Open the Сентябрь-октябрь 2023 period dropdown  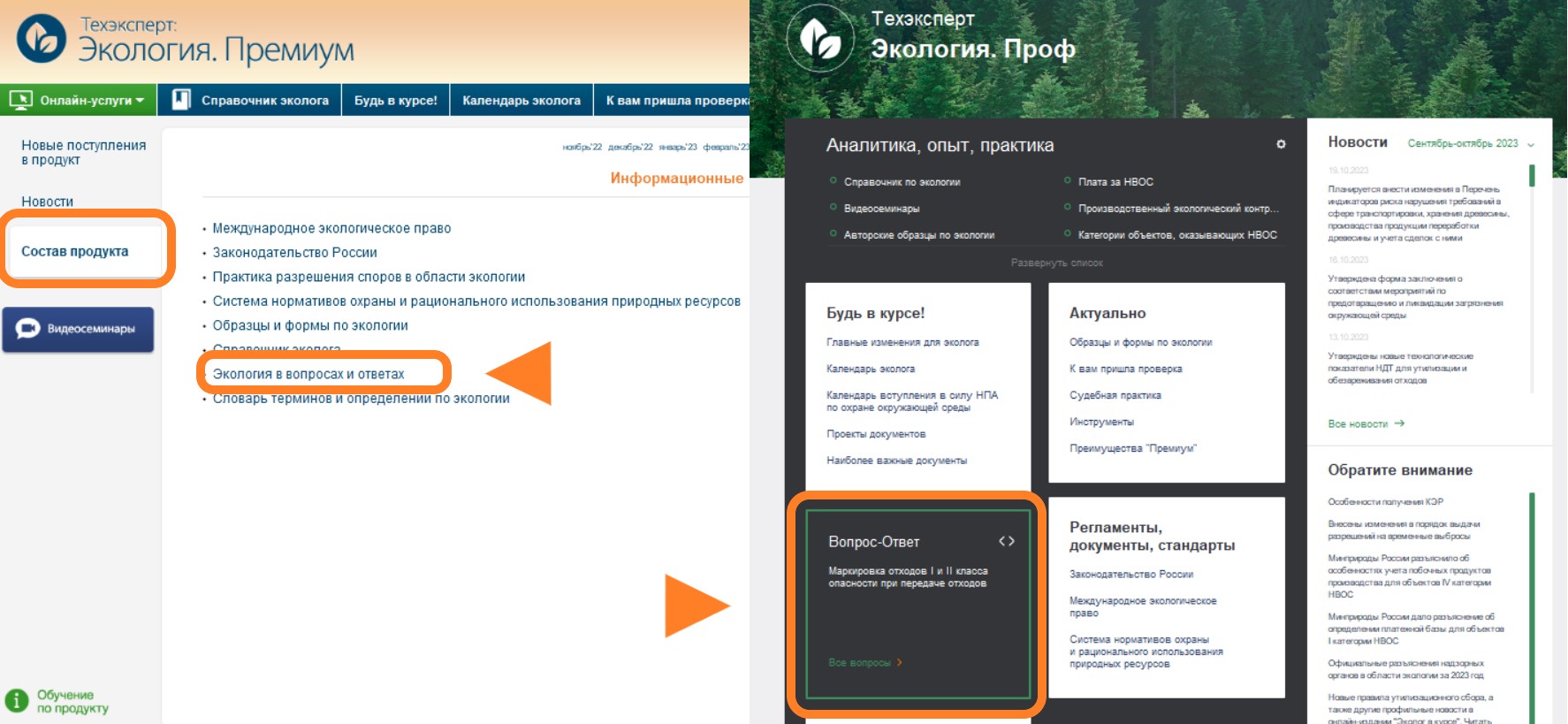coord(1471,143)
